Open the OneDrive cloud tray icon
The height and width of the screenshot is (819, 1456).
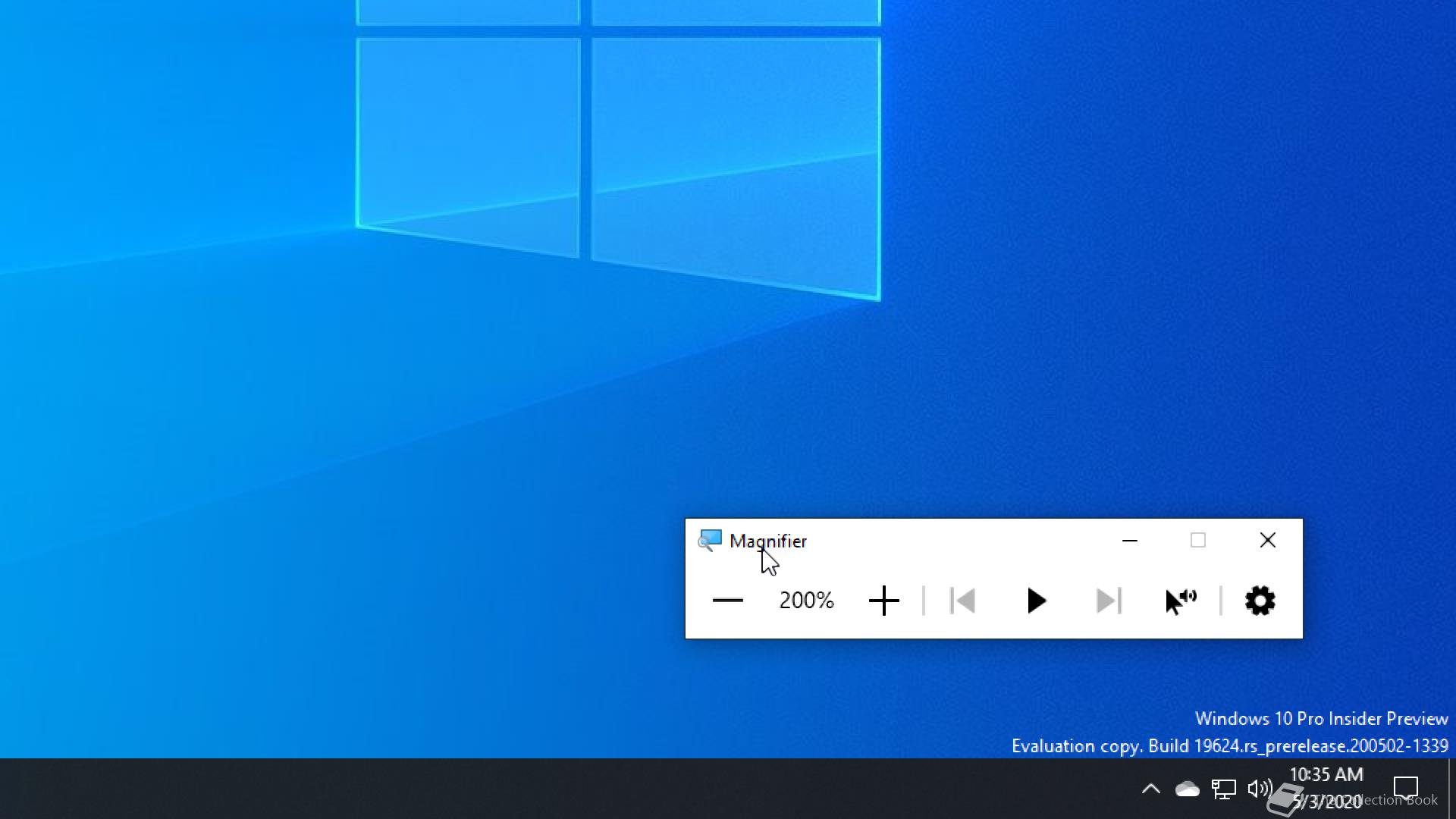[1187, 789]
